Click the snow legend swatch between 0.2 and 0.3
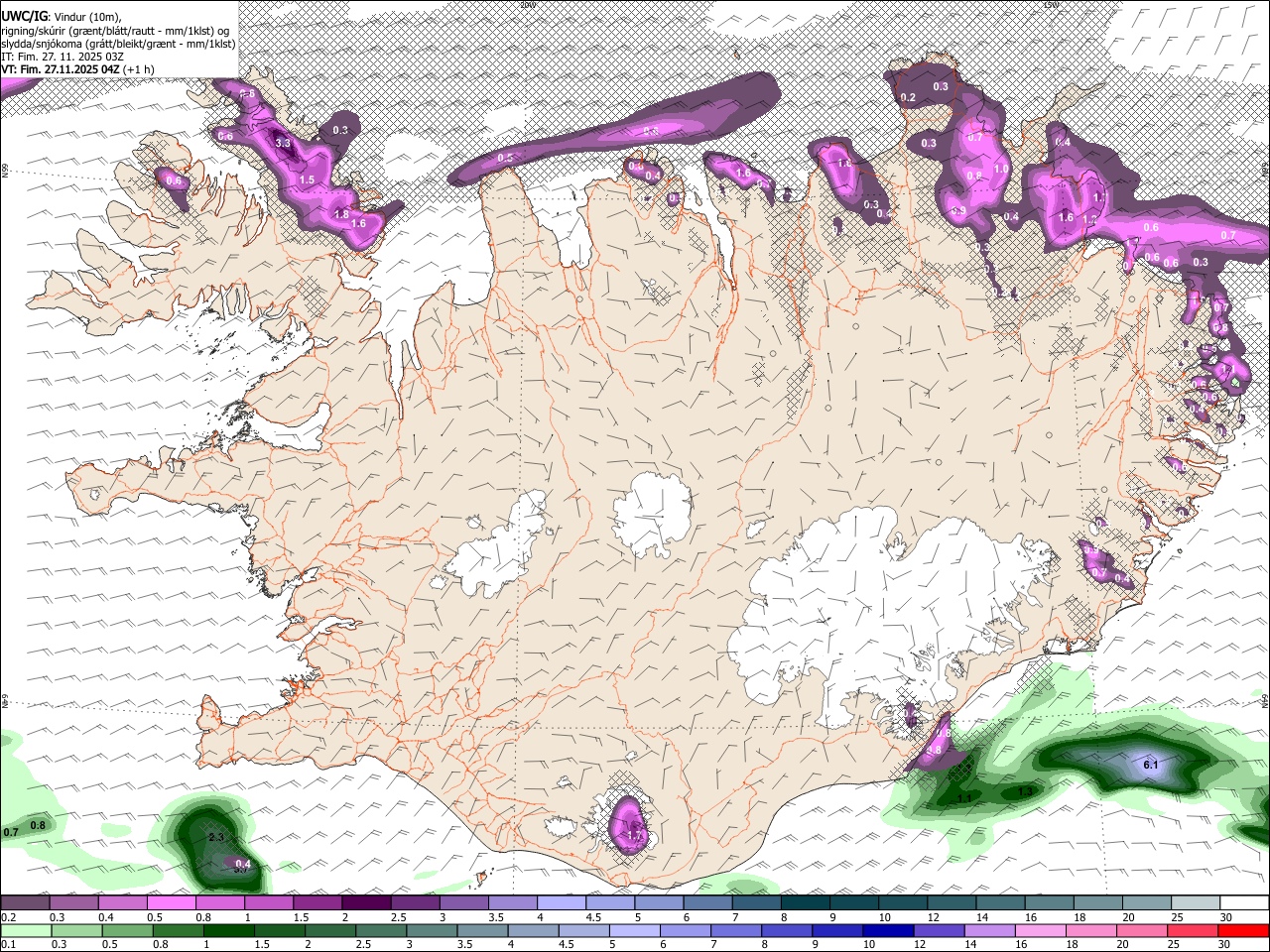The height and width of the screenshot is (952, 1270). coord(25,902)
